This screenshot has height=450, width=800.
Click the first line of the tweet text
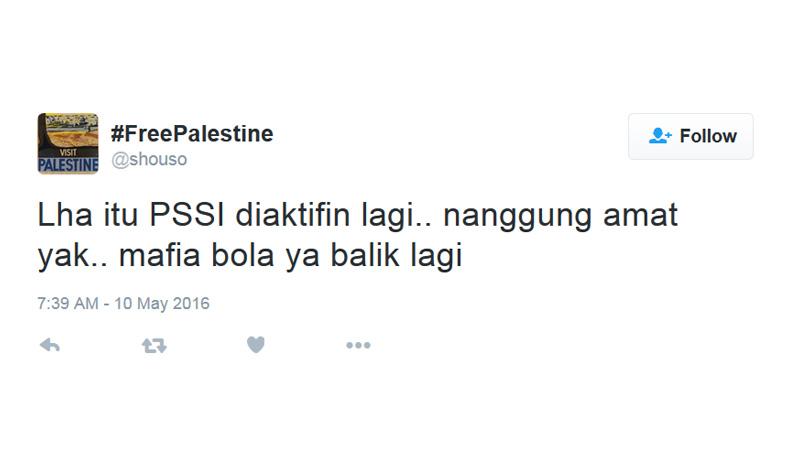point(358,216)
